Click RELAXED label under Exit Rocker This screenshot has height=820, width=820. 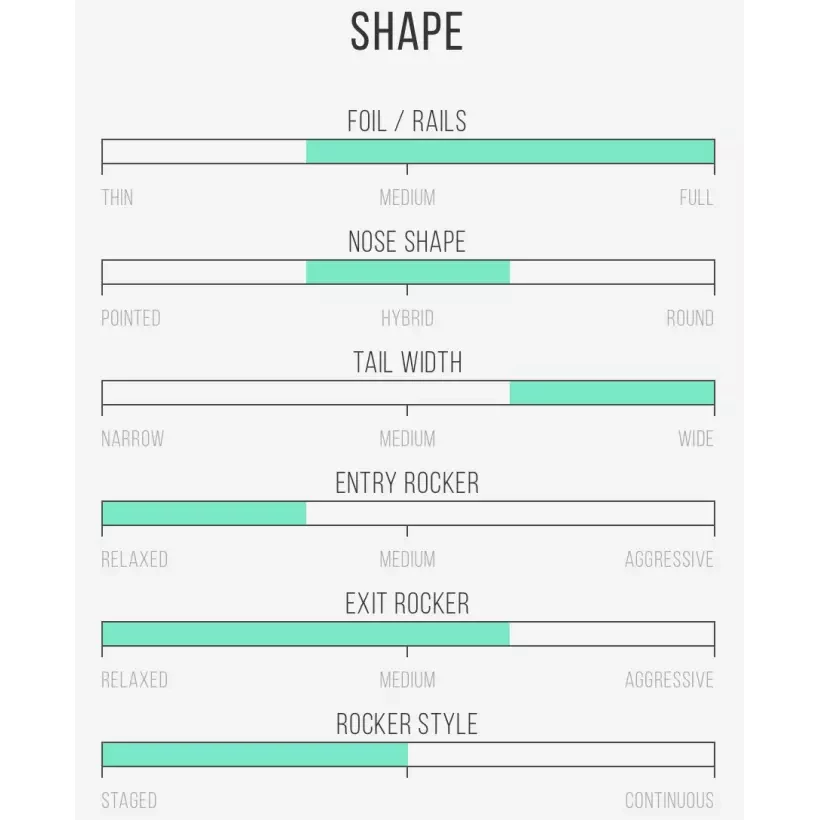[134, 680]
